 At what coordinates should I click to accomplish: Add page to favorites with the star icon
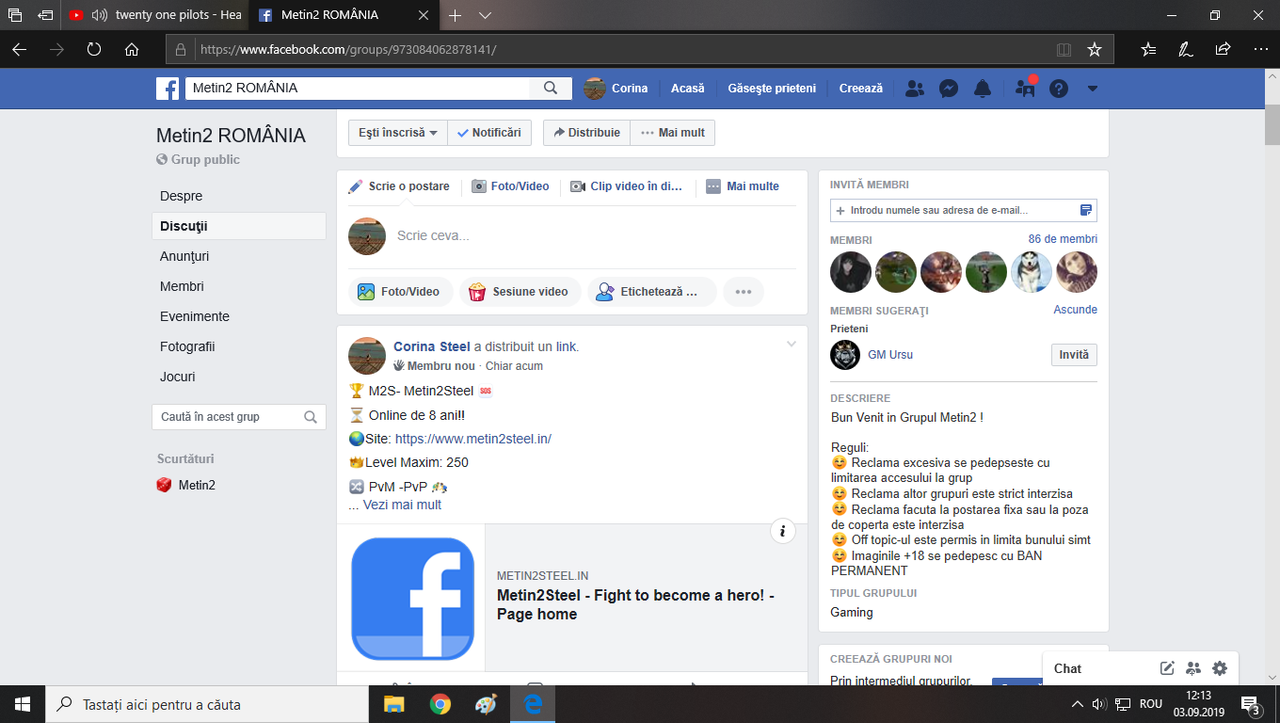(1094, 49)
